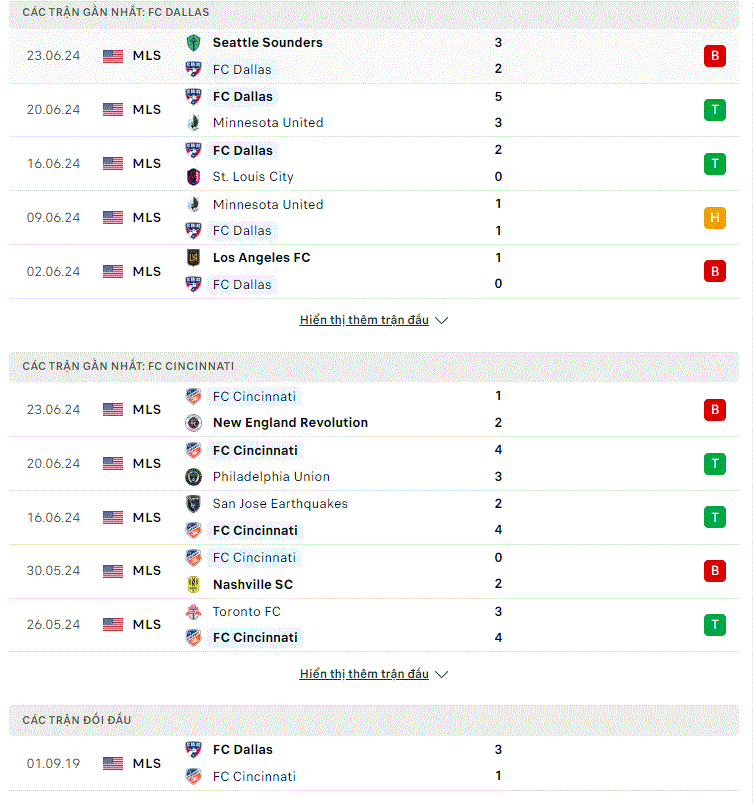This screenshot has width=753, height=805.
Task: Click the red B badge for Seattle Sounders match
Action: tap(715, 56)
